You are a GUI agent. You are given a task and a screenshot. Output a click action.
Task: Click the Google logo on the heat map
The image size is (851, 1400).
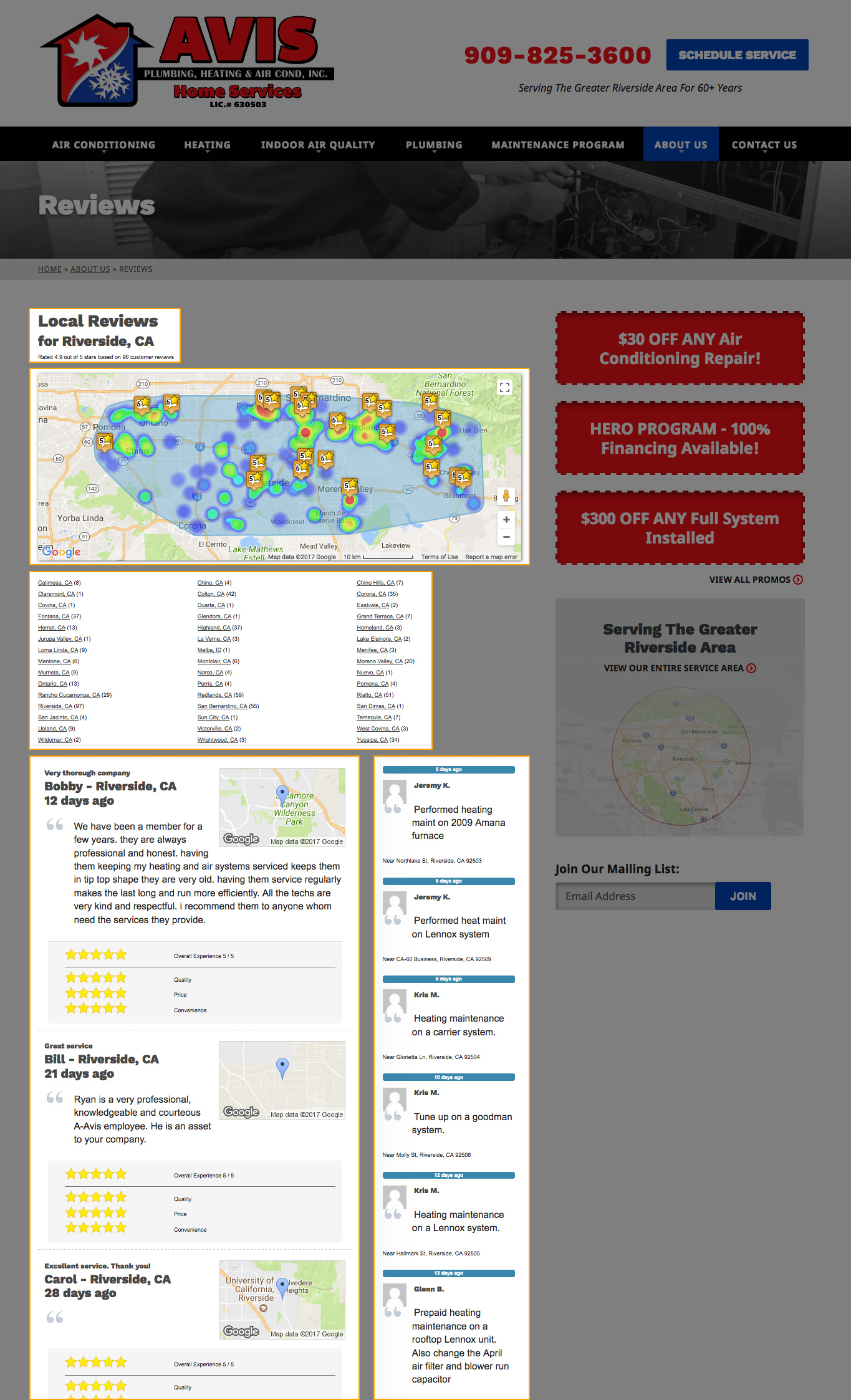(x=61, y=552)
